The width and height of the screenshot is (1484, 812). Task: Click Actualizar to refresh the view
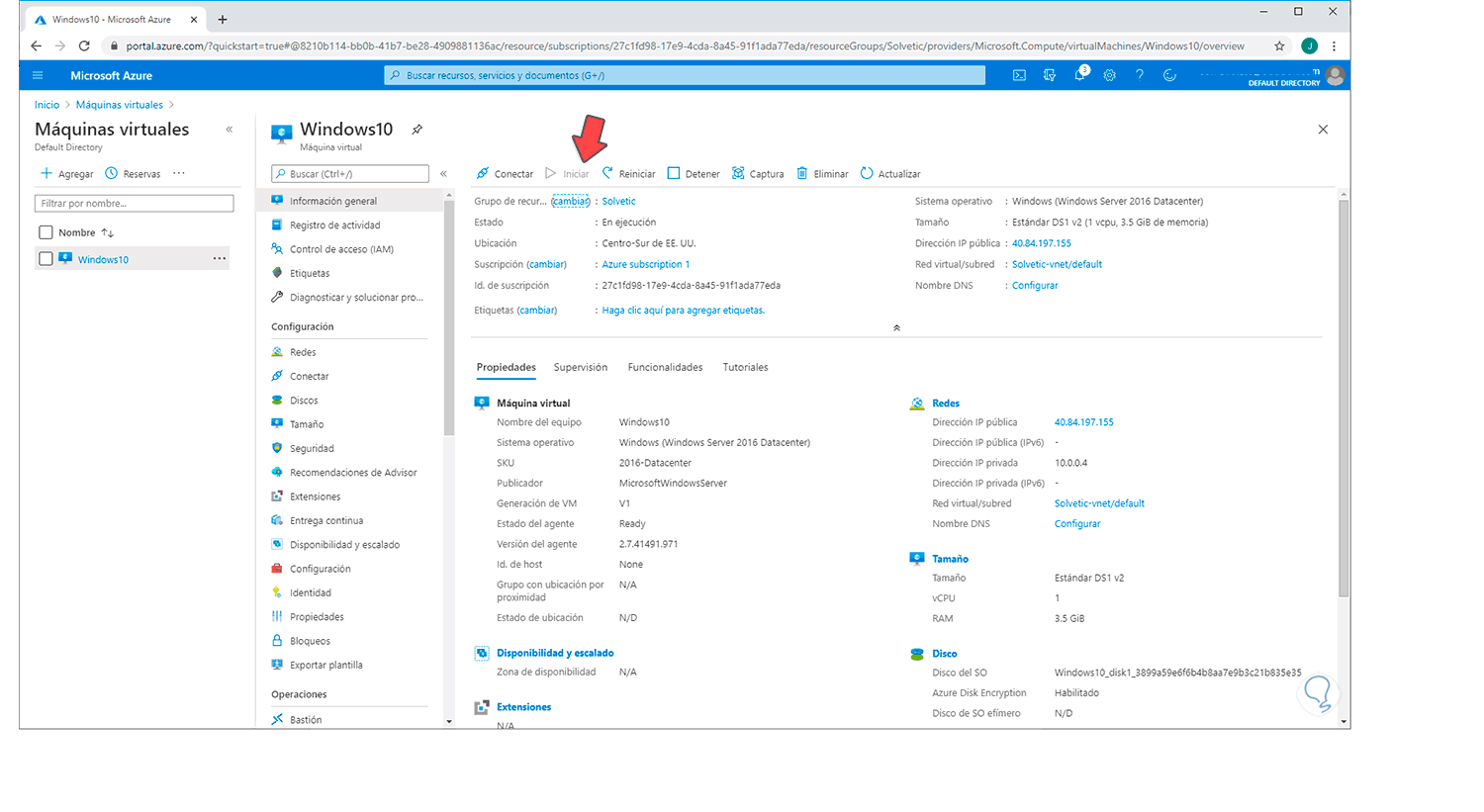890,174
